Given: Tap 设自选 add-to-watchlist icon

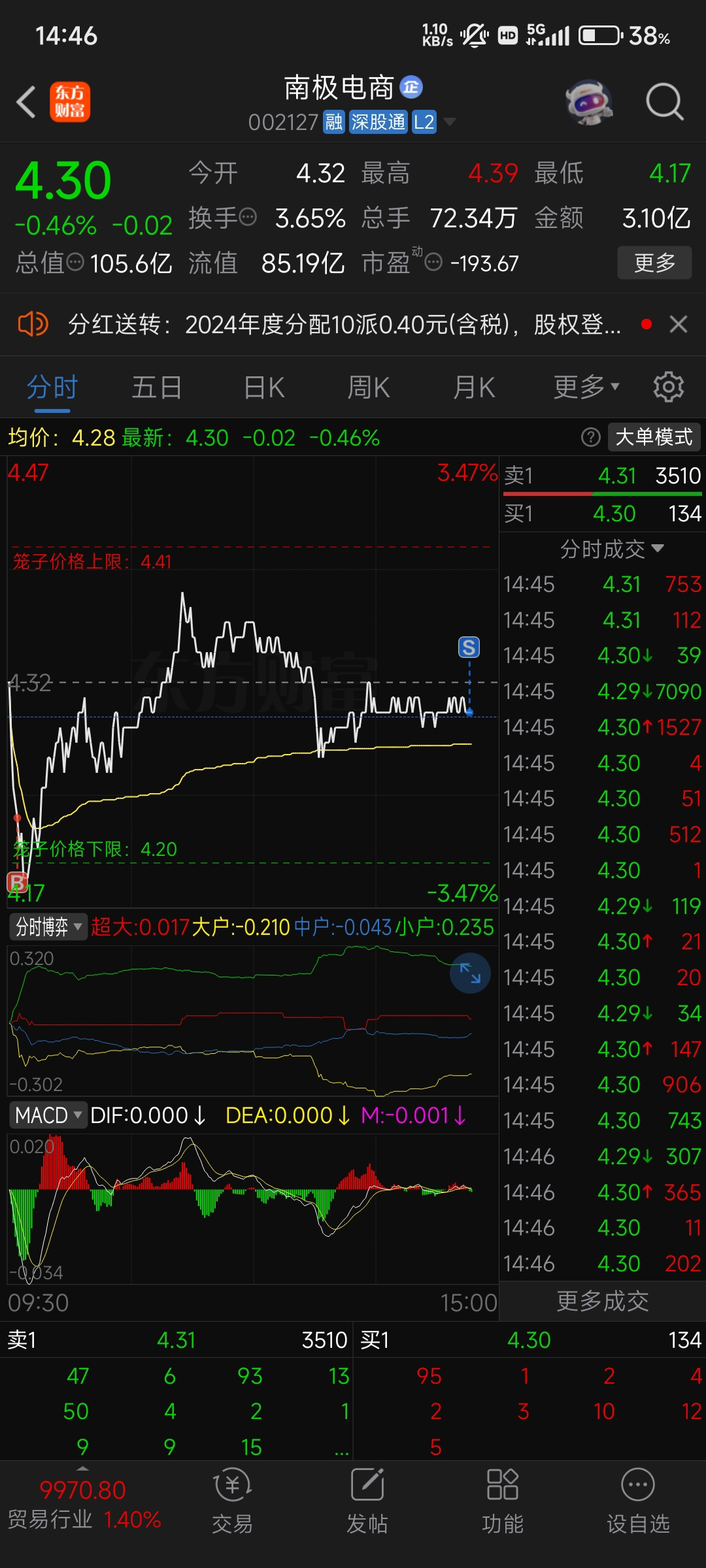Looking at the screenshot, I should coord(637,1501).
